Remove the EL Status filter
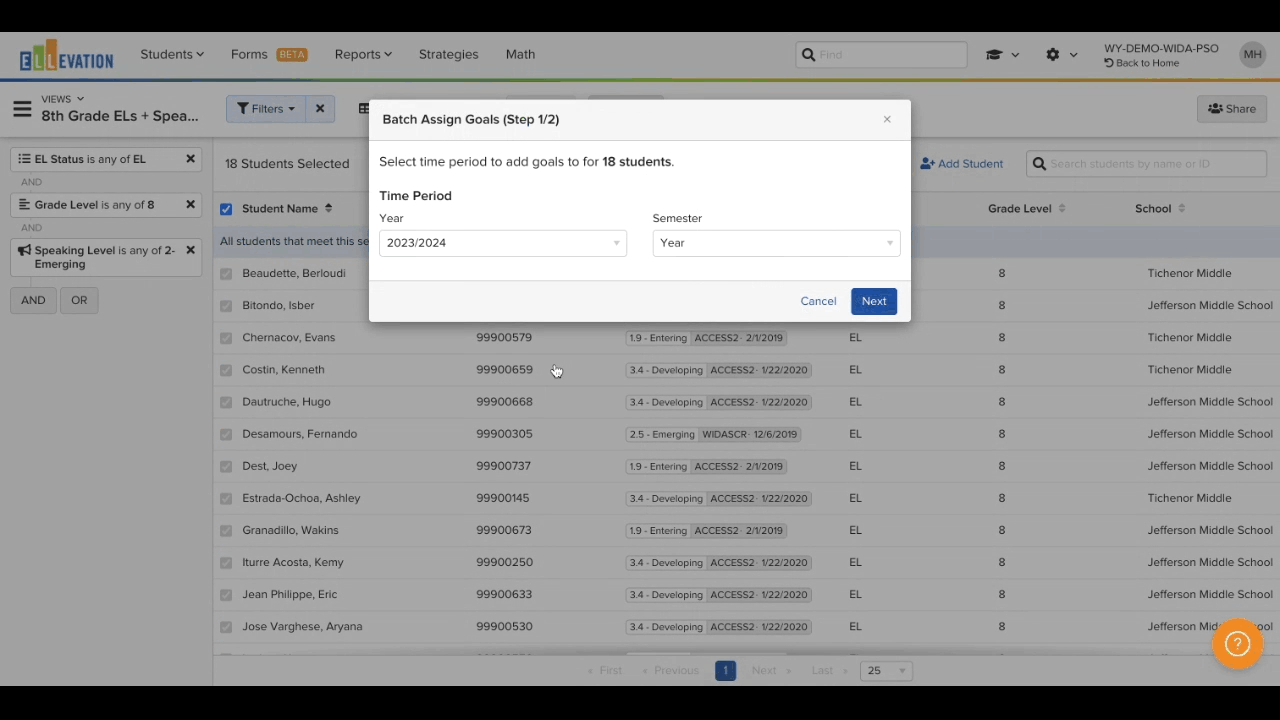Image resolution: width=1280 pixels, height=720 pixels. coord(190,159)
